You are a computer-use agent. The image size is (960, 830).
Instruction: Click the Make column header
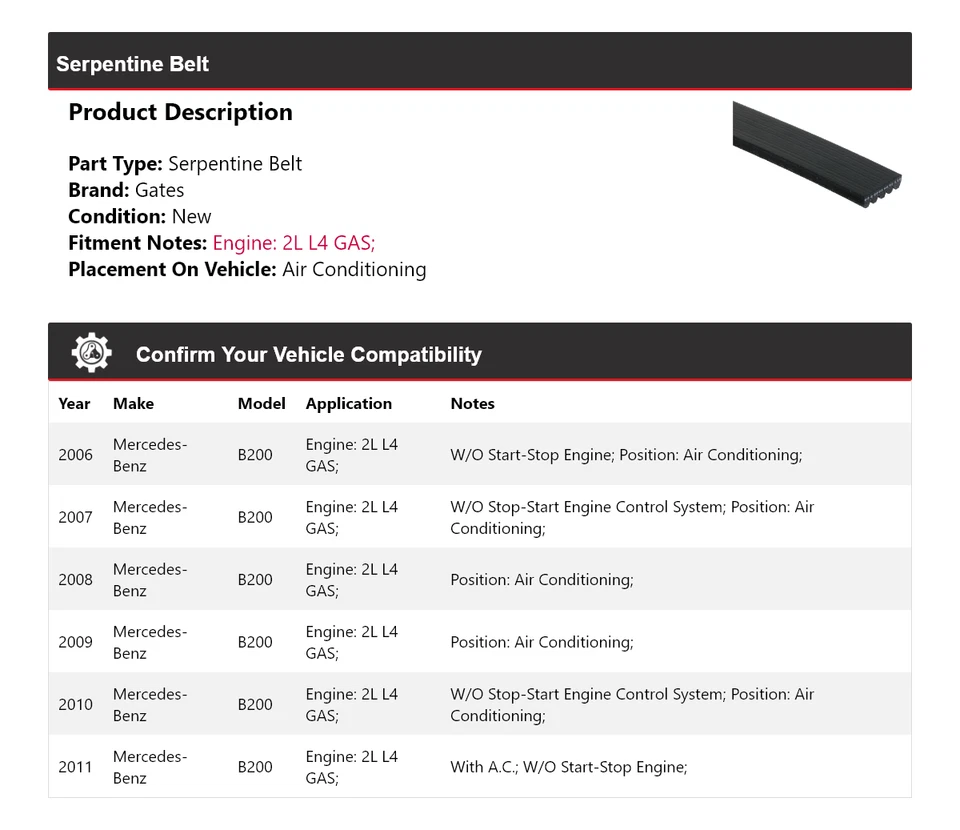pyautogui.click(x=133, y=404)
